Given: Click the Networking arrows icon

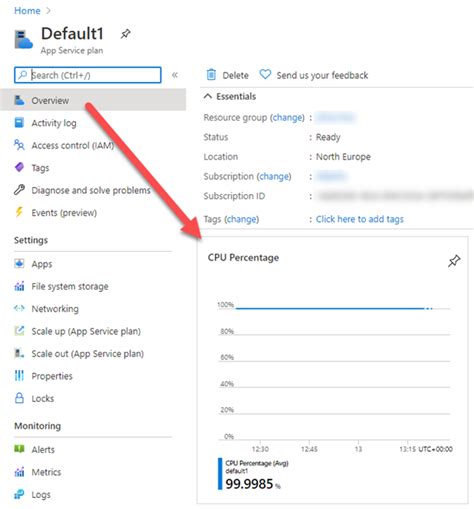Looking at the screenshot, I should coord(19,308).
